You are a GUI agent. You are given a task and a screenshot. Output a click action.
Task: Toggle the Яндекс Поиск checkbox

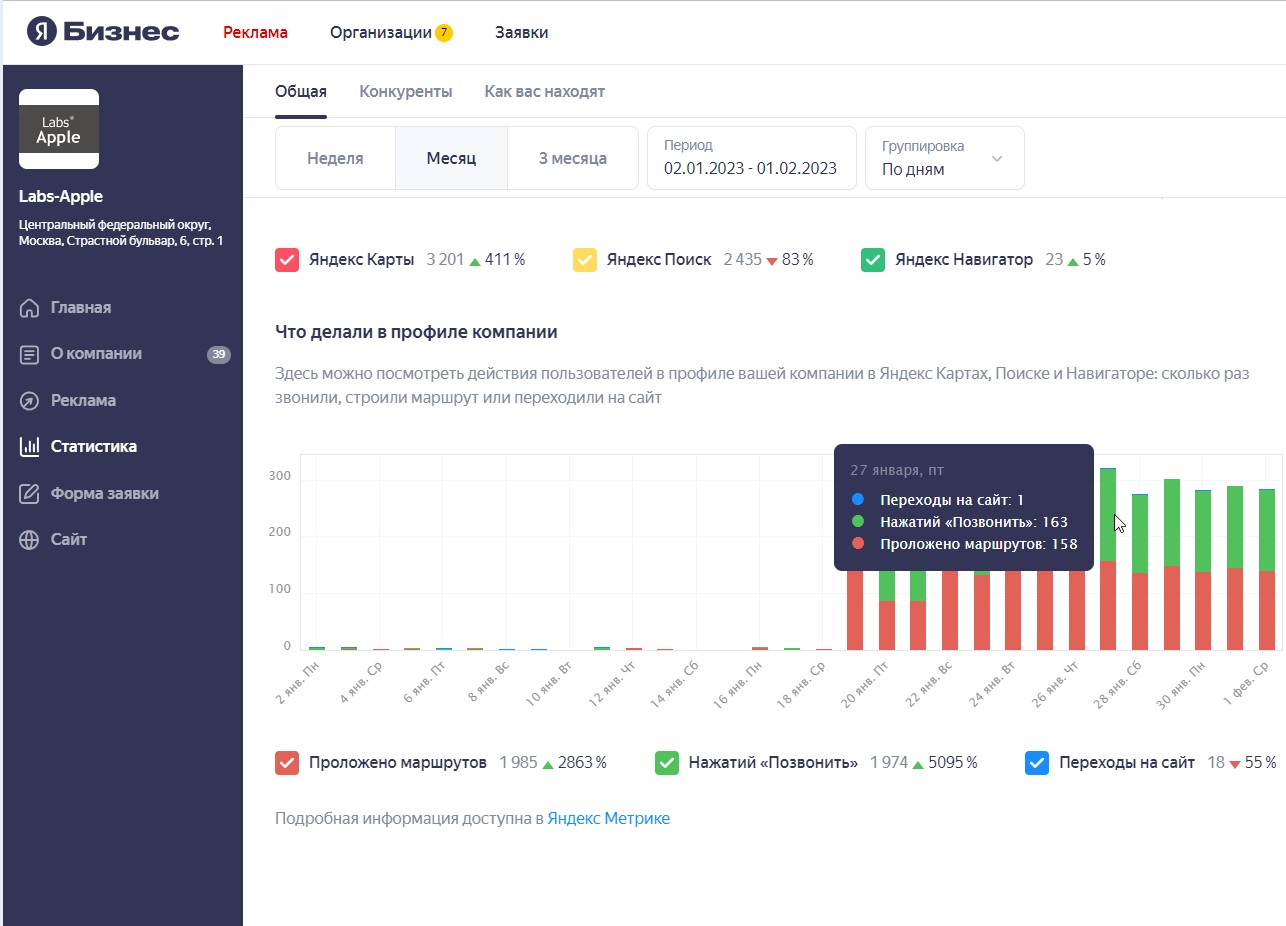[584, 260]
